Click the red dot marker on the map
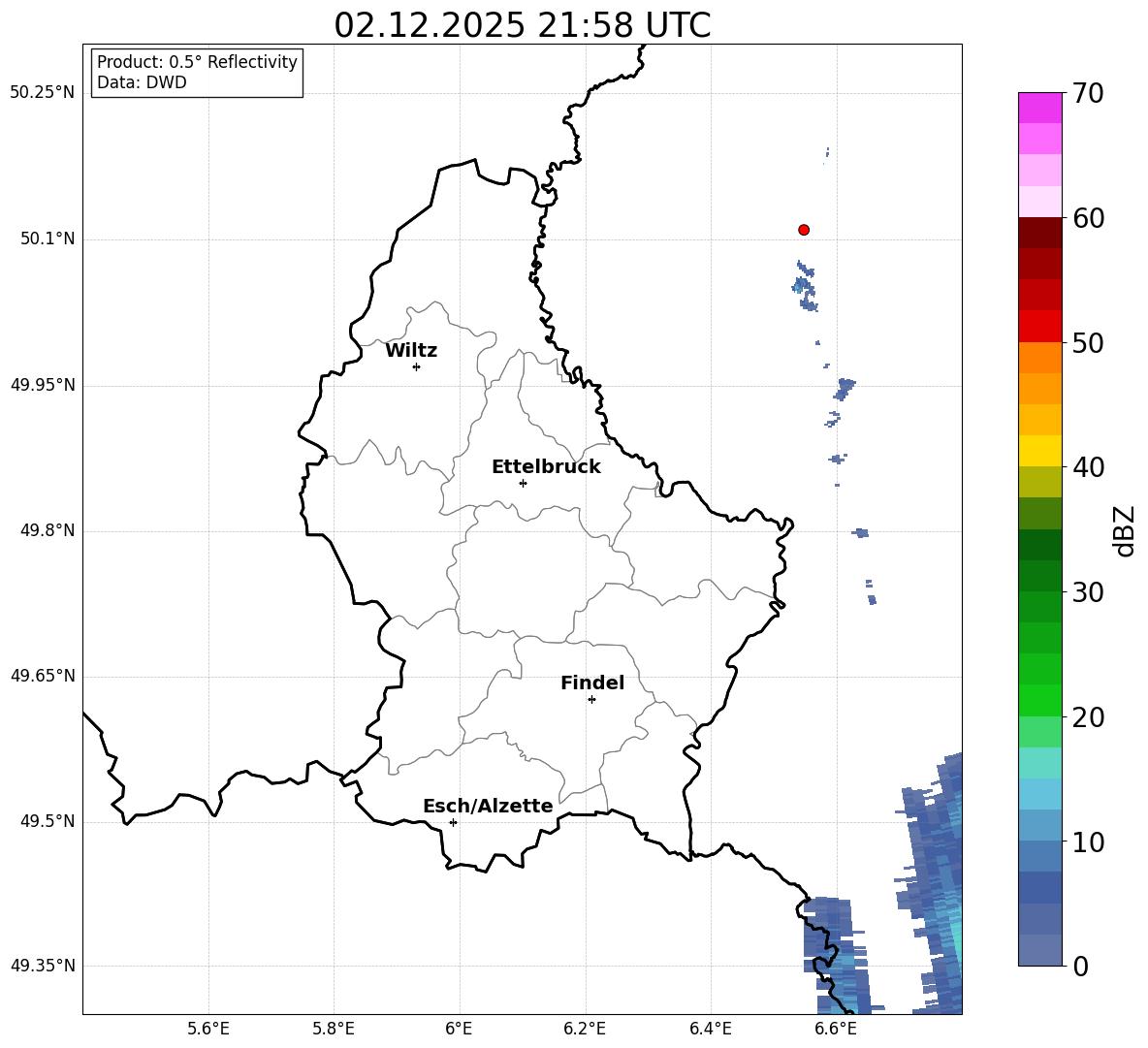 tap(804, 230)
